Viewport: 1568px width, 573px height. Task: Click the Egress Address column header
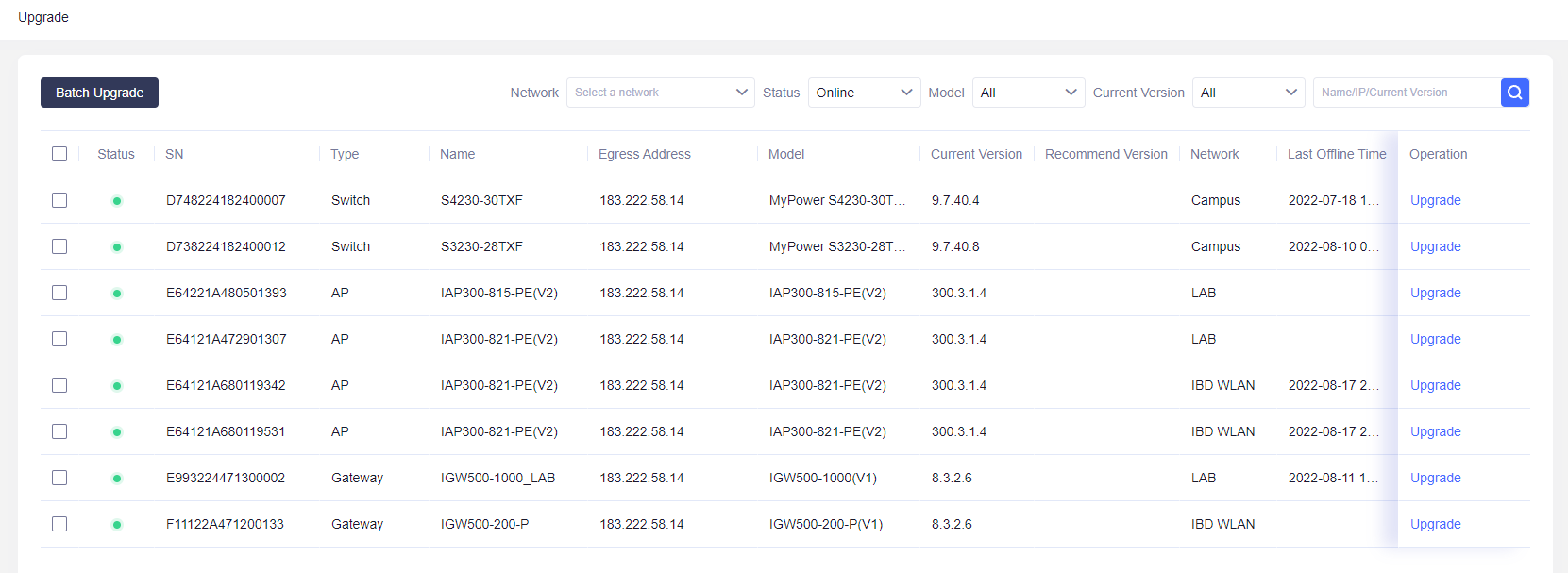[645, 154]
